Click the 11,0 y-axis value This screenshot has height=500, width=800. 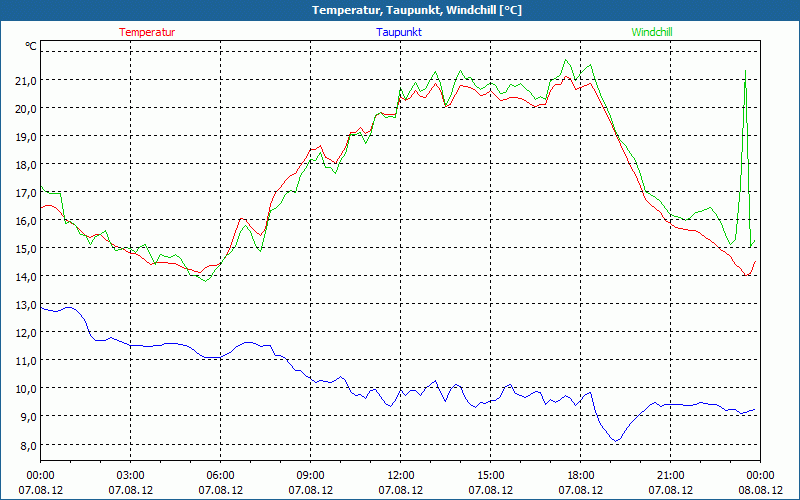(27, 361)
